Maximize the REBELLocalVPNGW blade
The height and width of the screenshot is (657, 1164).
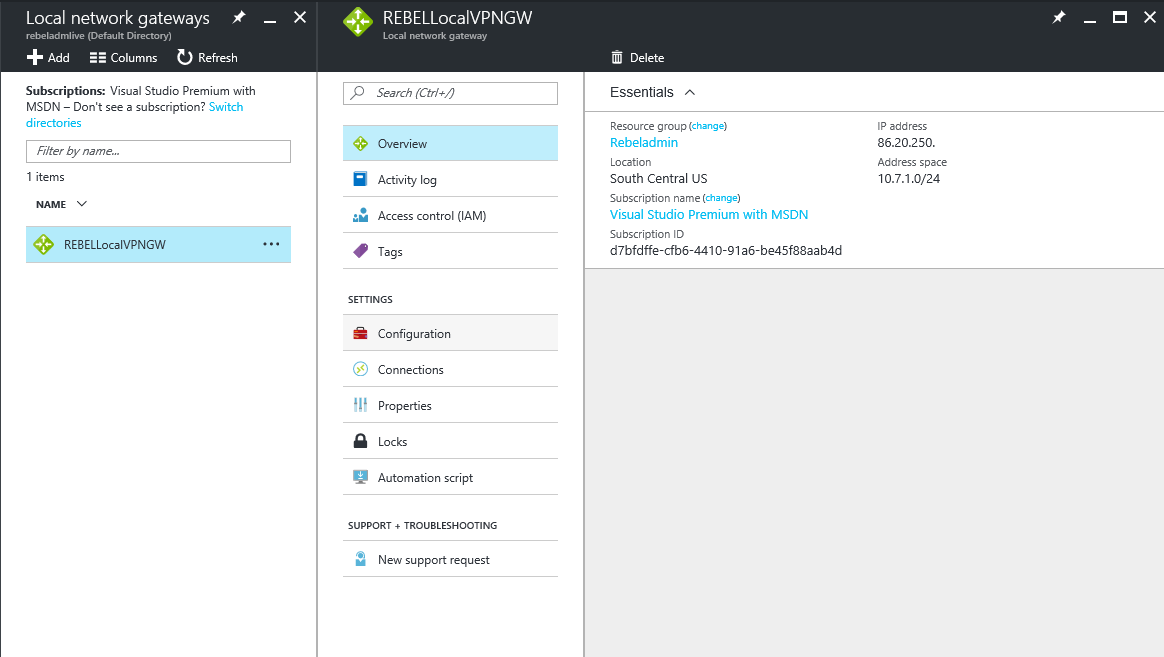[1119, 17]
